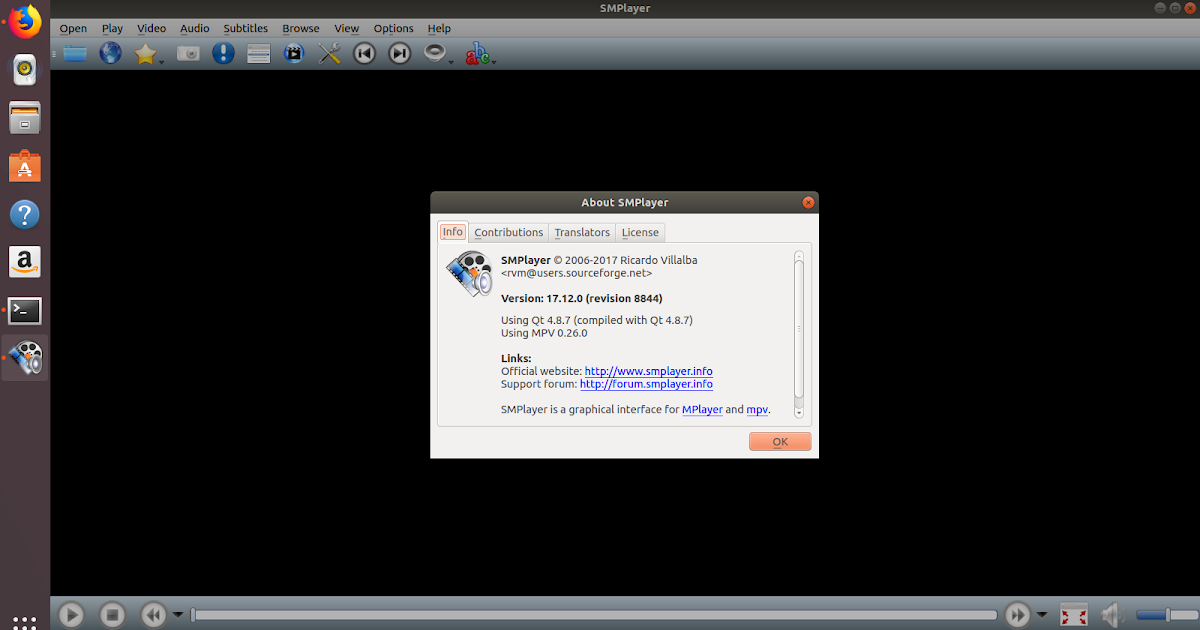Skip to next chapter in the toolbar
The image size is (1200, 630).
(398, 53)
